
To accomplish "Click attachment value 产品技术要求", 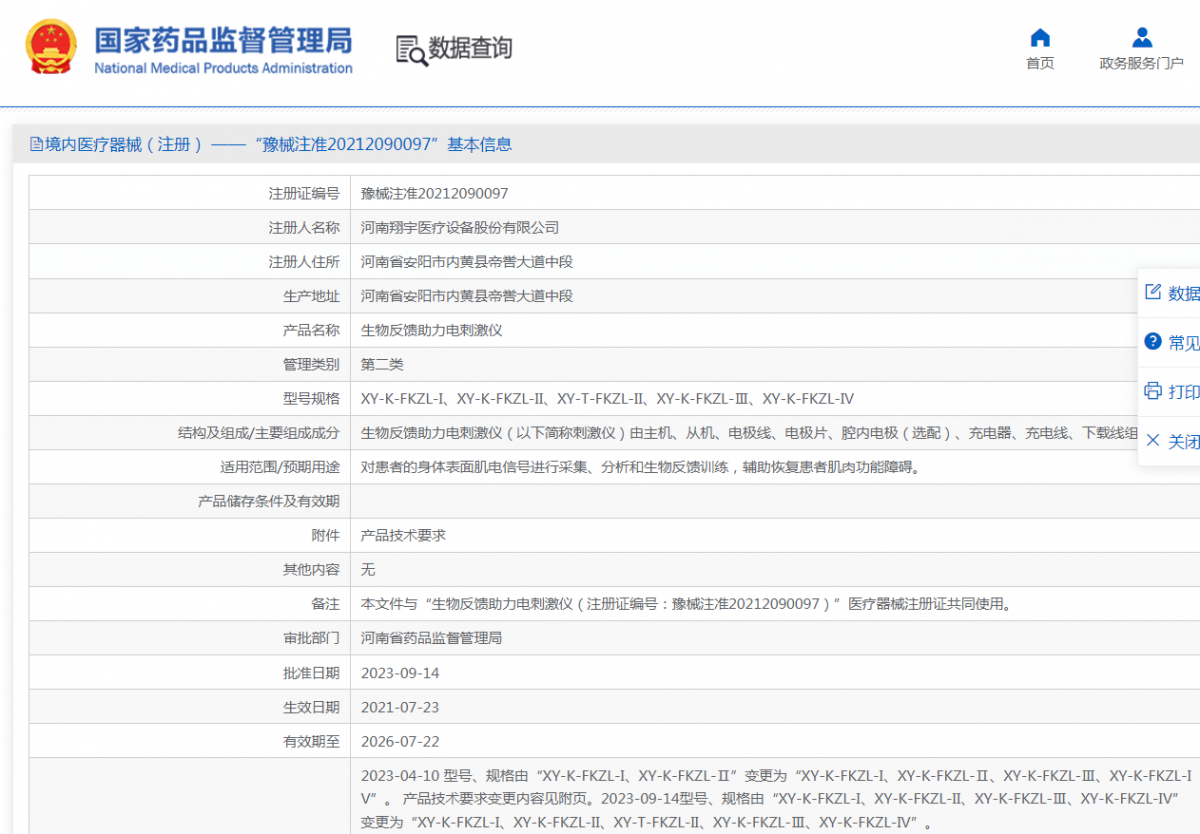I will 403,535.
